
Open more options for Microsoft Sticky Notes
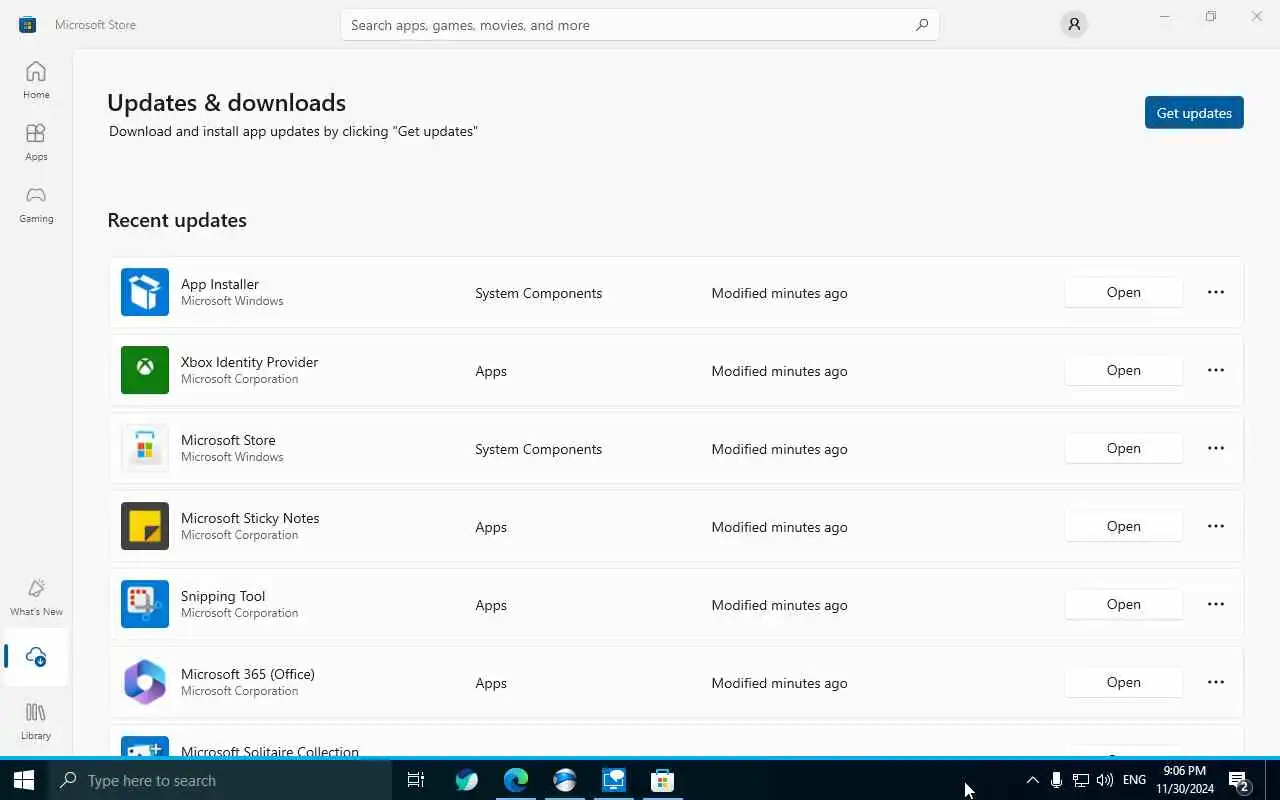(1216, 526)
